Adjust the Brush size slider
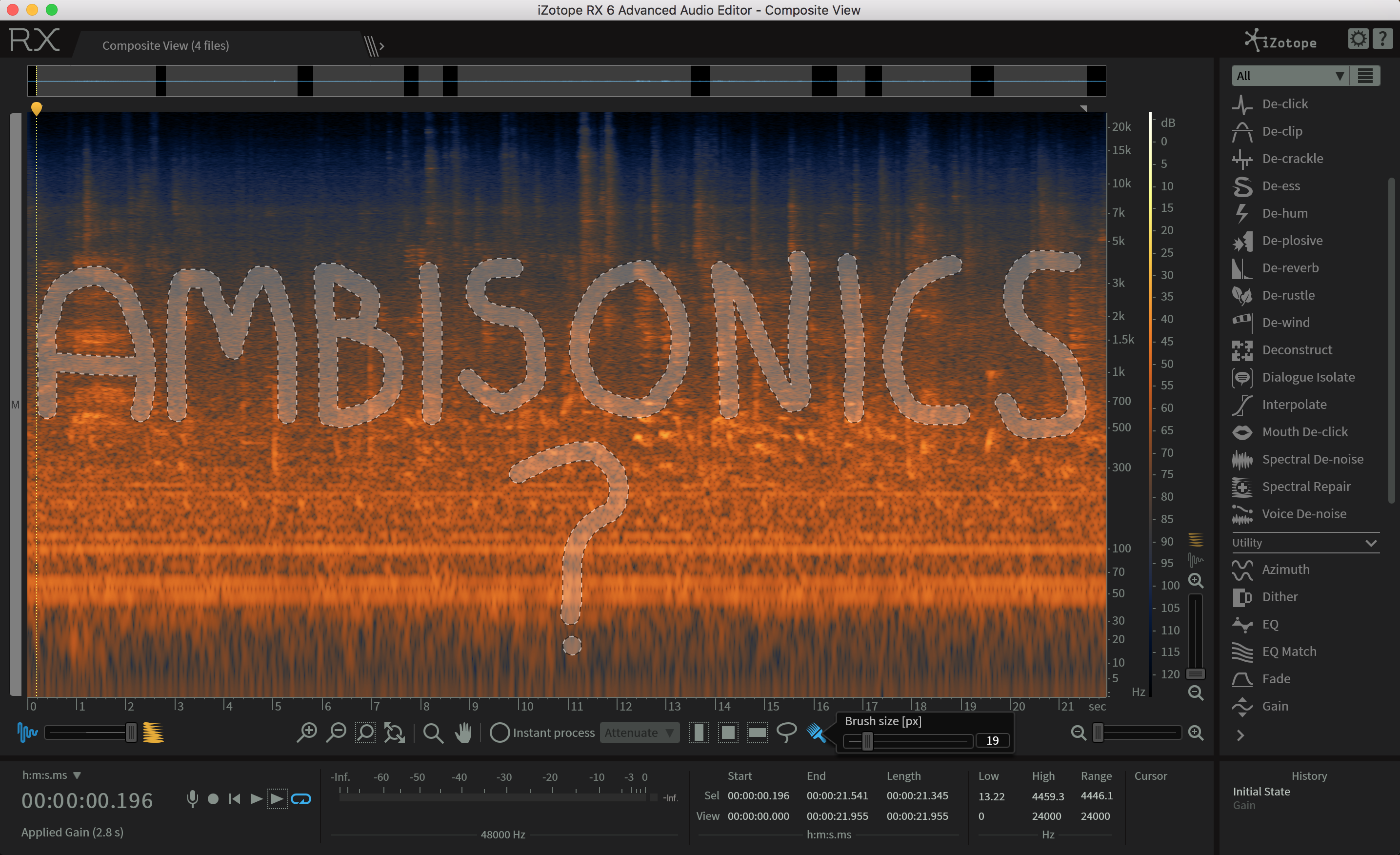1400x855 pixels. click(x=867, y=741)
